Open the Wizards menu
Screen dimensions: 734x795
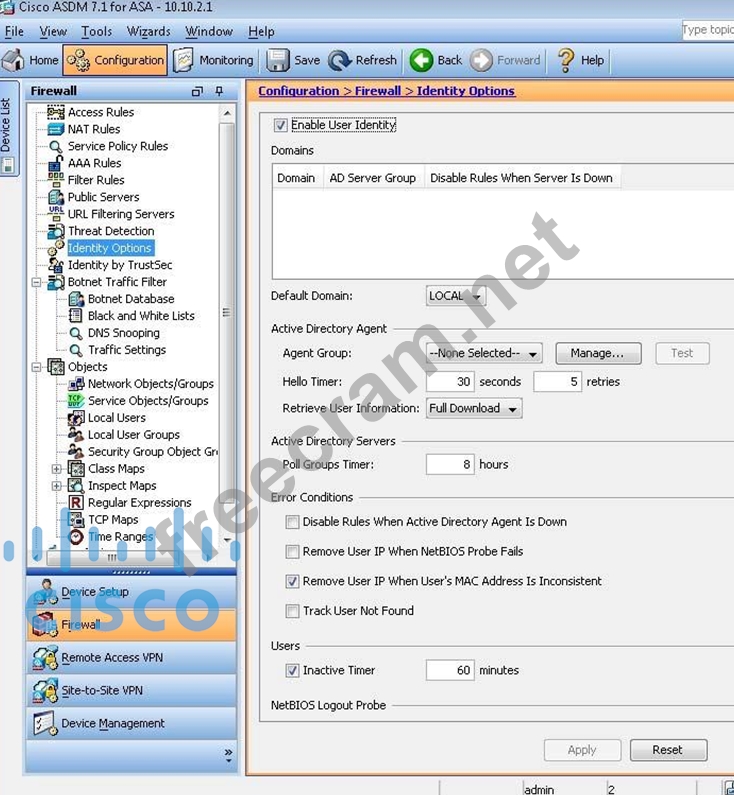click(x=148, y=32)
